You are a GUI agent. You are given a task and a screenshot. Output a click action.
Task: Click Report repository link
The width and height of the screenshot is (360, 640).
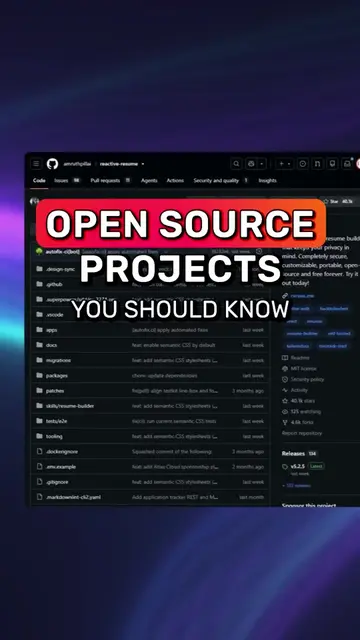click(x=302, y=433)
